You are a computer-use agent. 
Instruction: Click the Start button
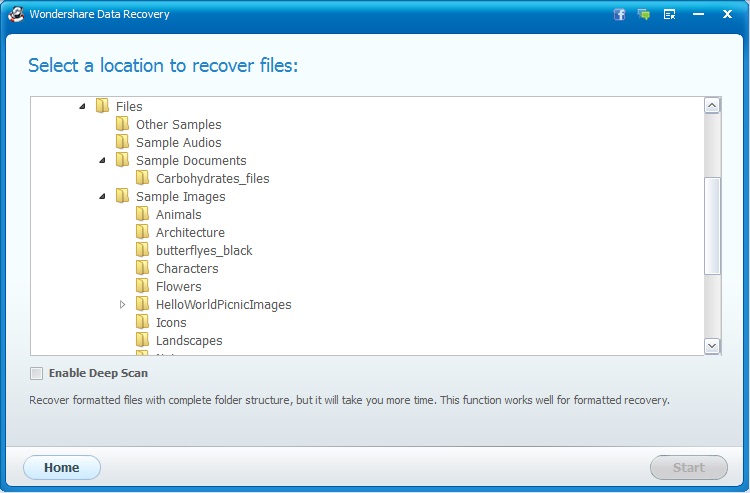[x=689, y=467]
